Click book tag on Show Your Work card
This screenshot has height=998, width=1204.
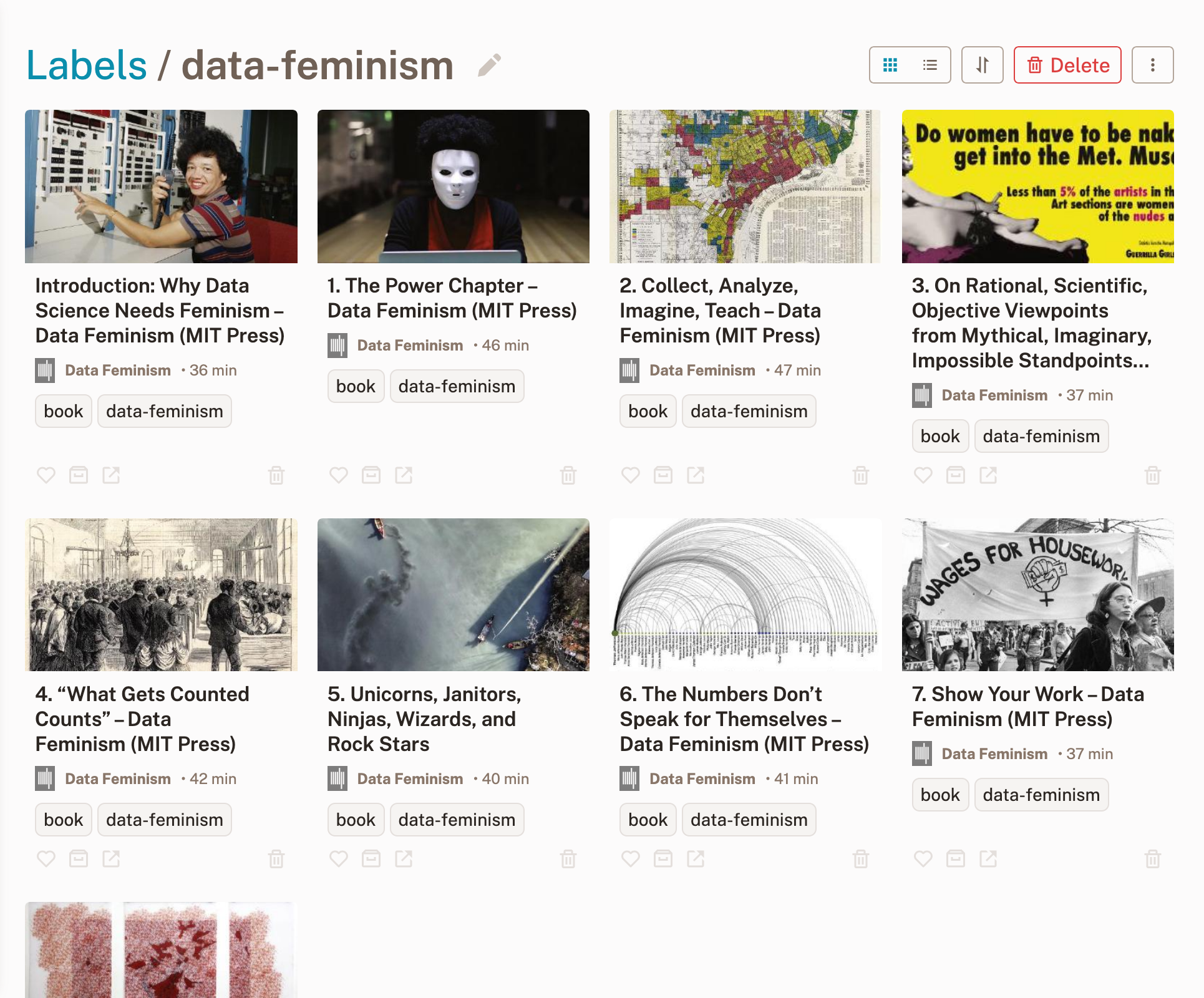coord(940,795)
